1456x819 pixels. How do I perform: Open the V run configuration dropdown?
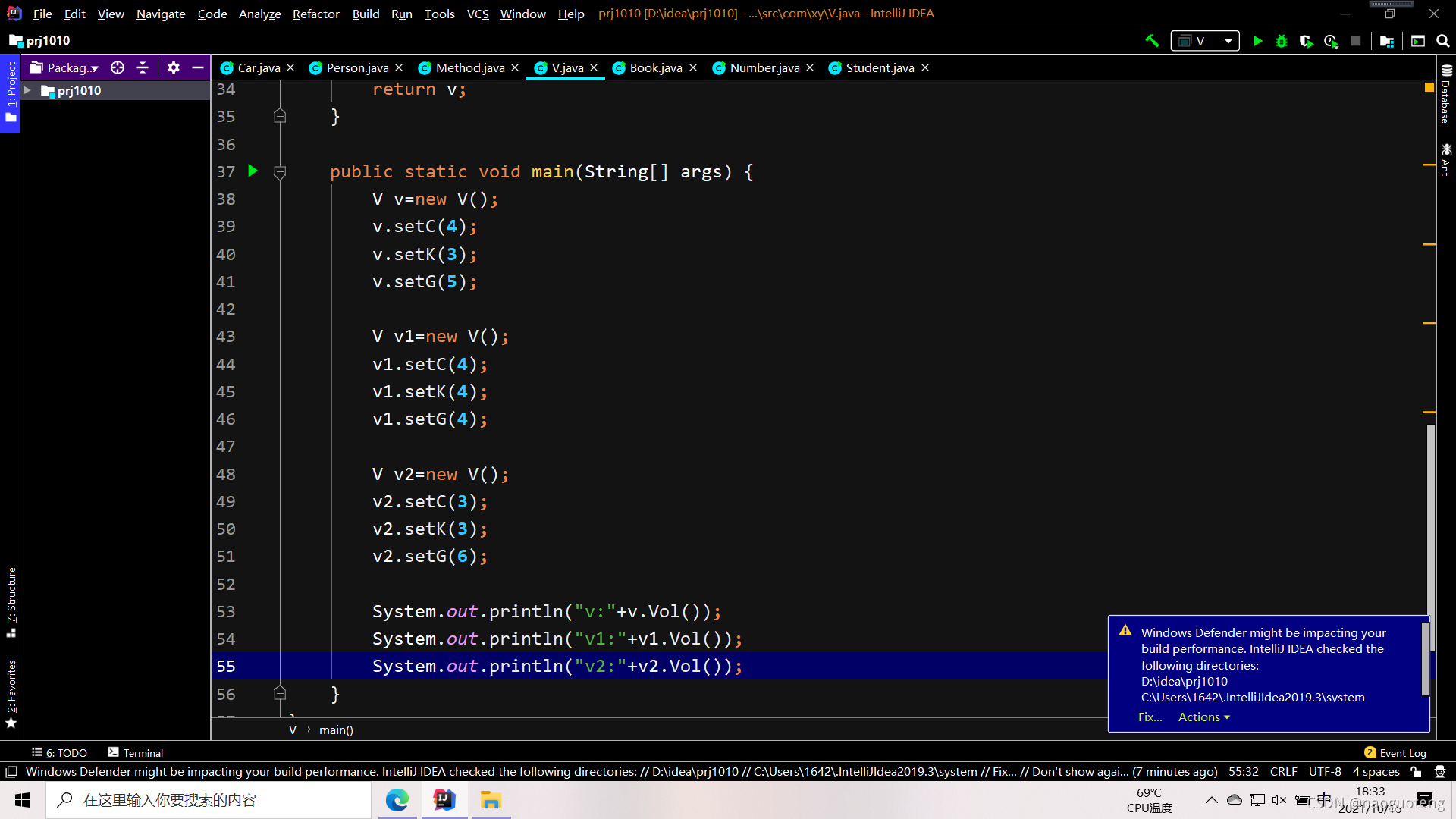point(1205,41)
